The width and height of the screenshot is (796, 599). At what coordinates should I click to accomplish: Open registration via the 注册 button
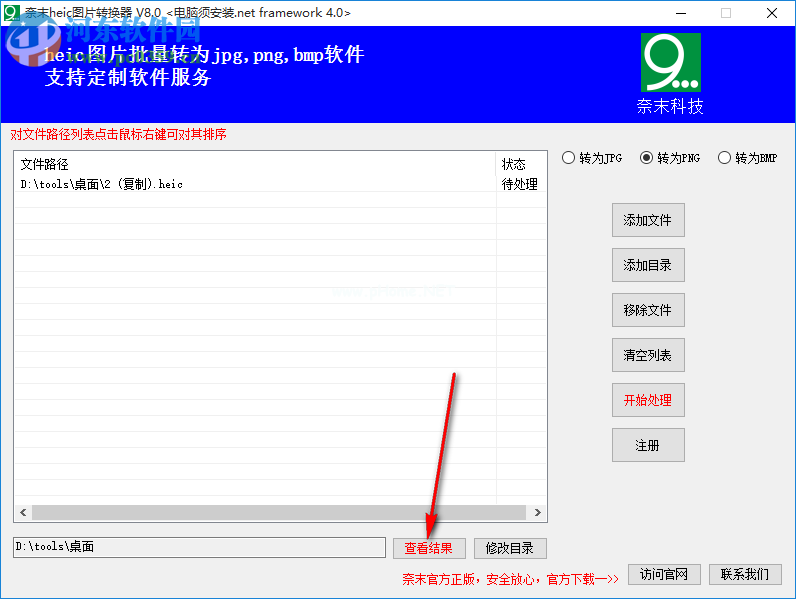(x=648, y=445)
